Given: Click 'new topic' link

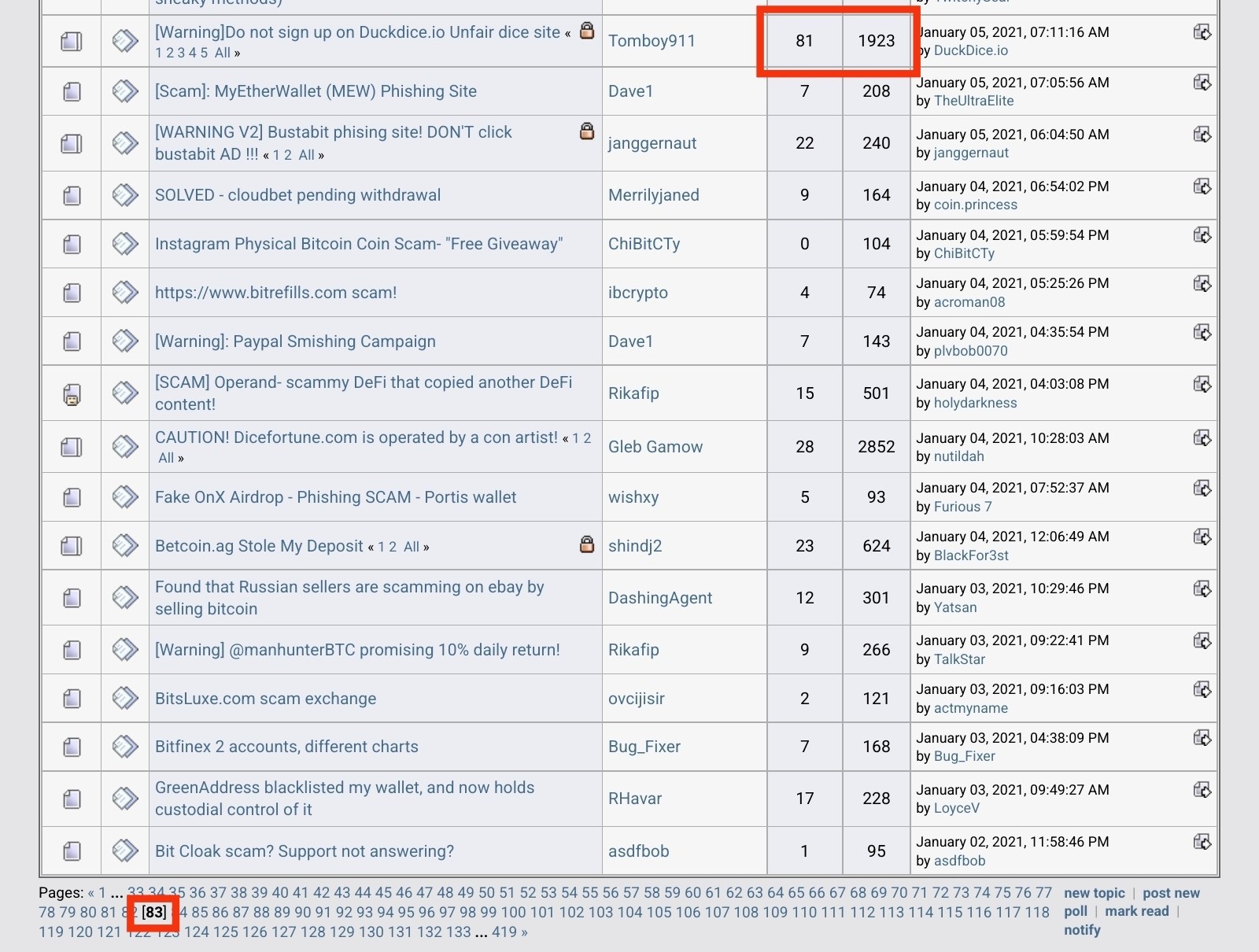Looking at the screenshot, I should tap(1095, 893).
